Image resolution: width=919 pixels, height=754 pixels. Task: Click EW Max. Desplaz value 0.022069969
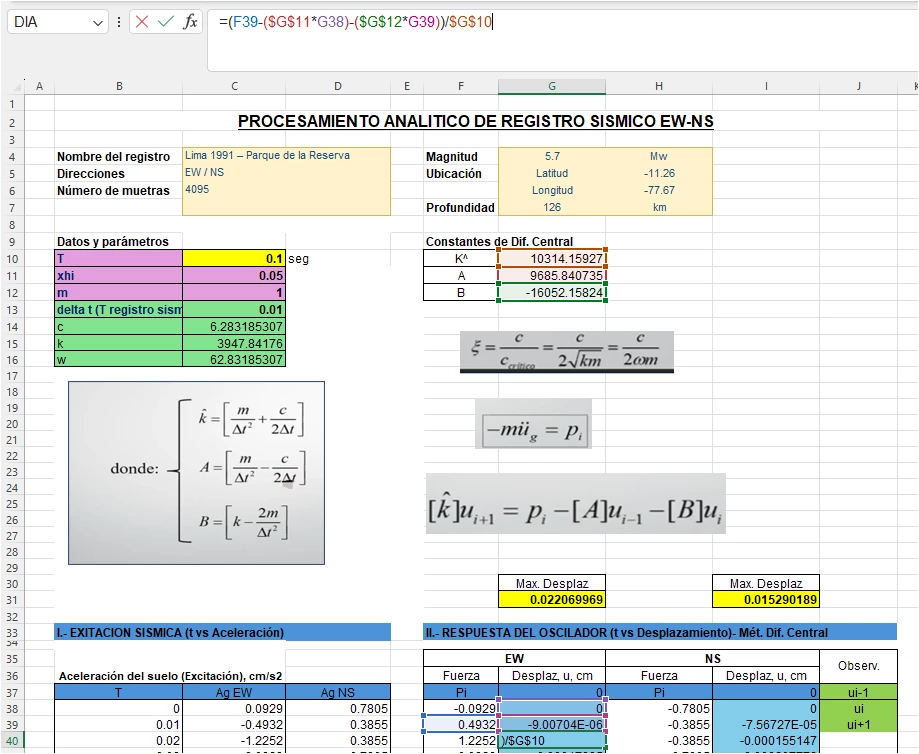click(552, 600)
